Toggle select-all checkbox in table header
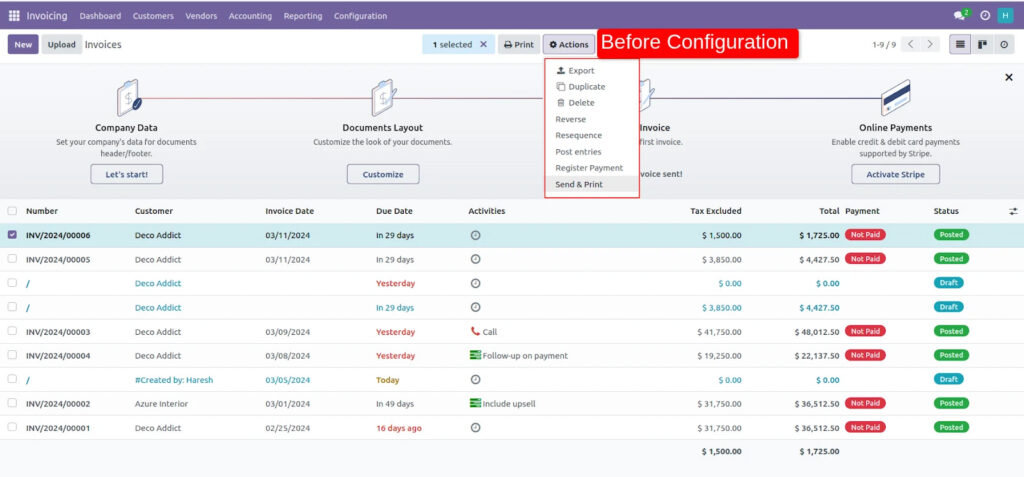This screenshot has width=1024, height=477. (12, 211)
